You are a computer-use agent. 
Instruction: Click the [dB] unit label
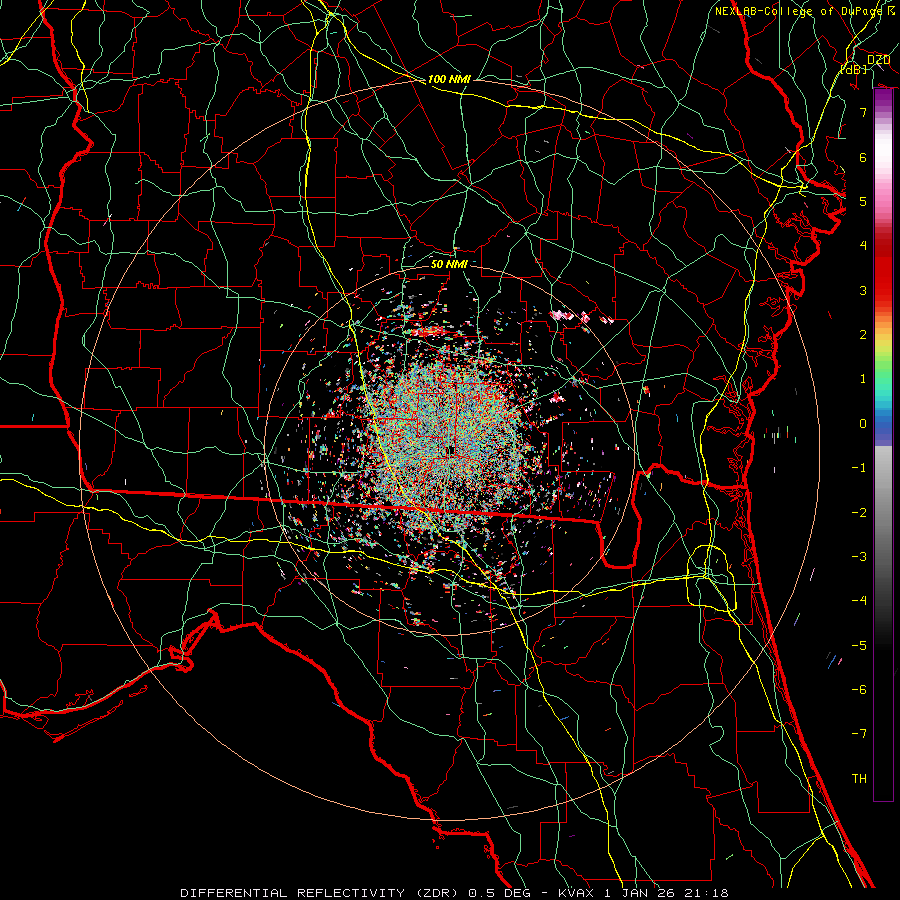[854, 69]
